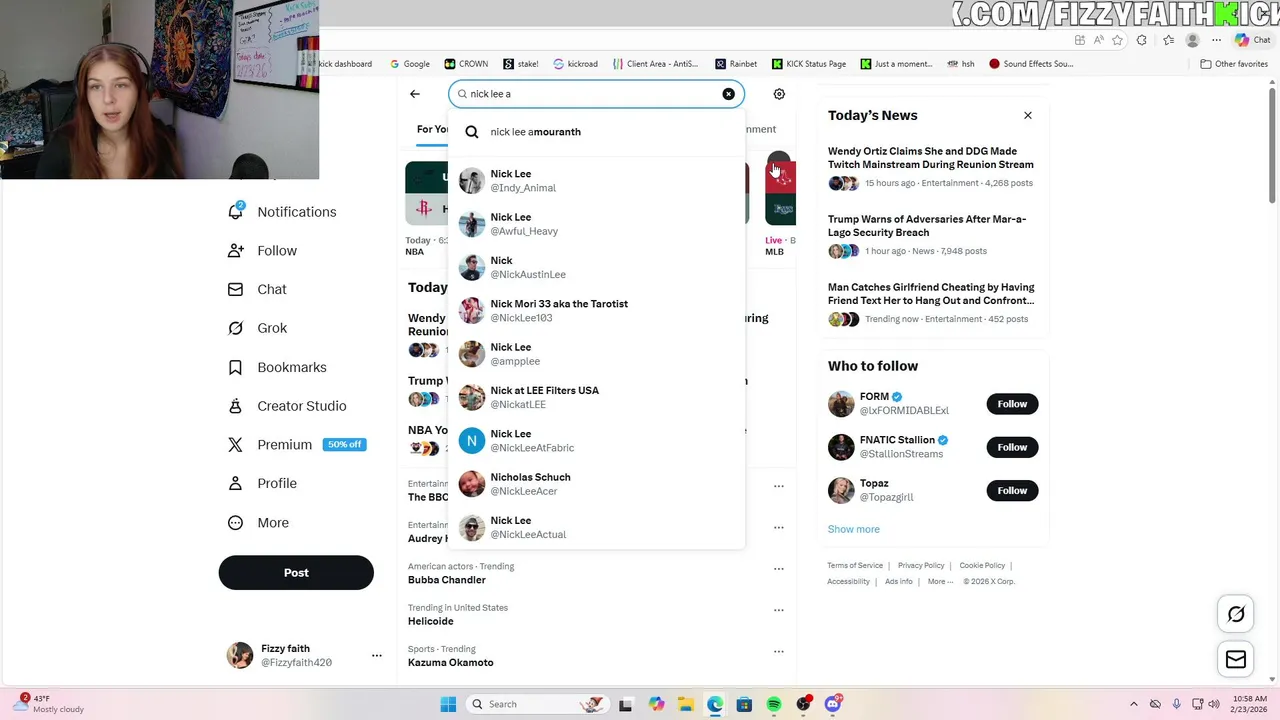Open Grok in the sidebar

tap(257, 328)
